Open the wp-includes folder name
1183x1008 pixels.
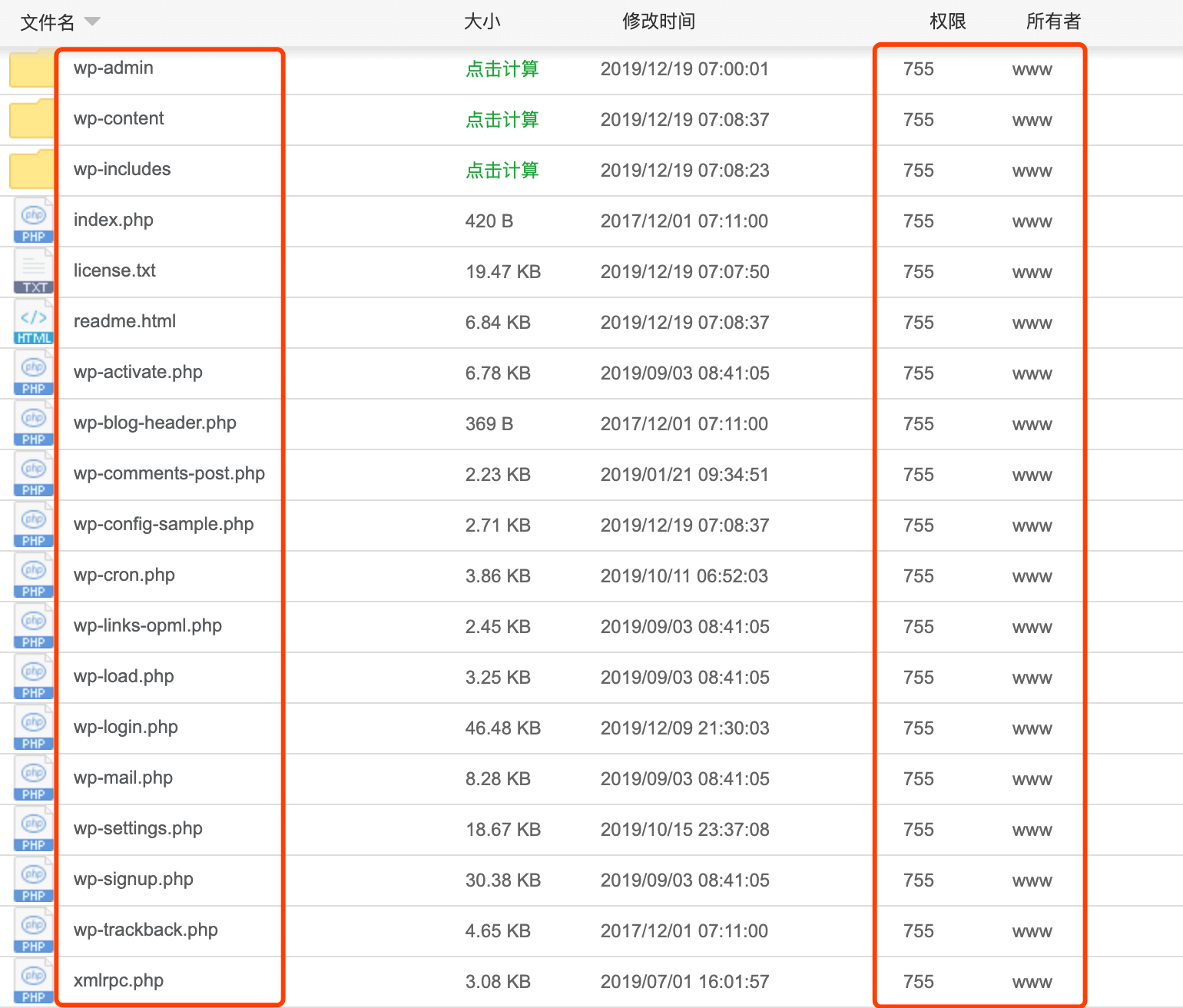click(x=122, y=169)
